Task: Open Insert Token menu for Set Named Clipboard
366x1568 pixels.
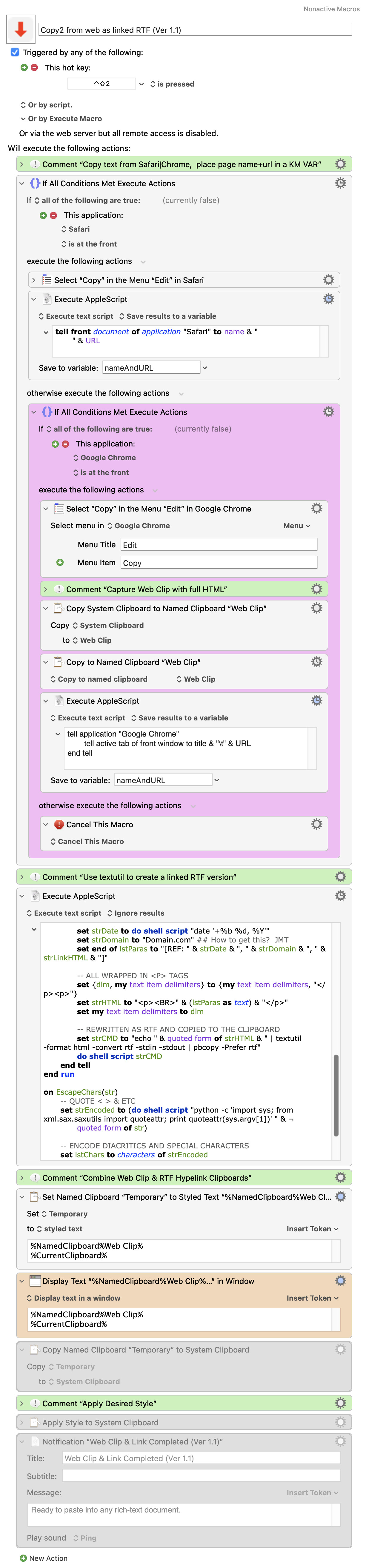Action: (312, 1228)
